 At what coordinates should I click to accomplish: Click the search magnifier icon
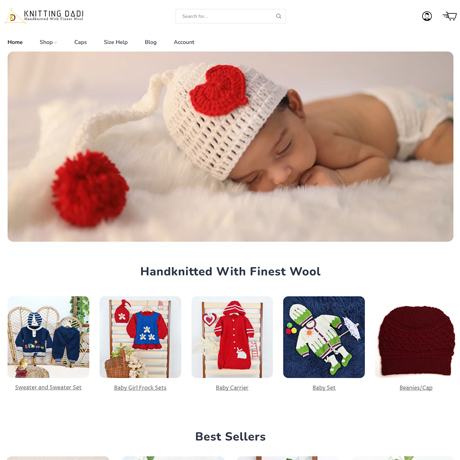click(x=278, y=16)
